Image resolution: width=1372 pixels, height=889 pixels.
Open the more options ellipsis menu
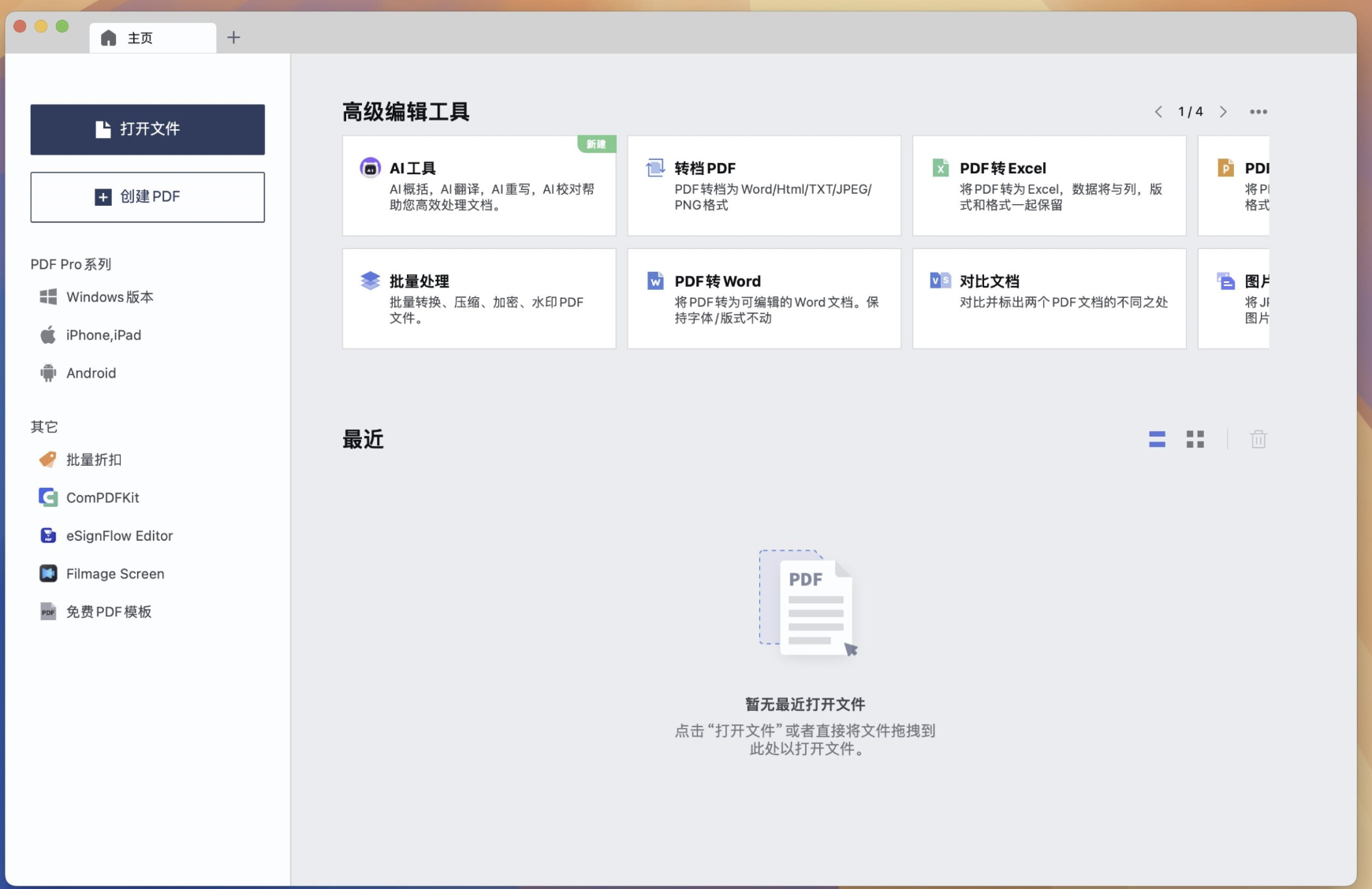click(1259, 111)
